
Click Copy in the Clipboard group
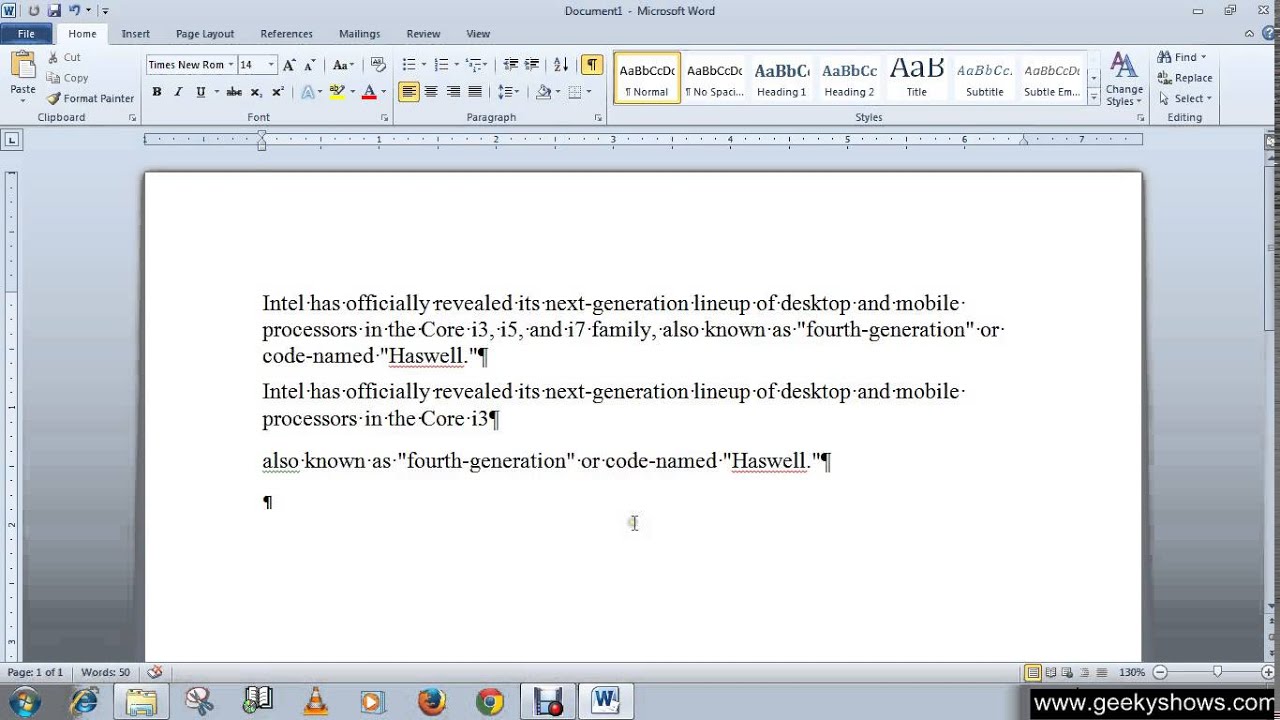[67, 78]
